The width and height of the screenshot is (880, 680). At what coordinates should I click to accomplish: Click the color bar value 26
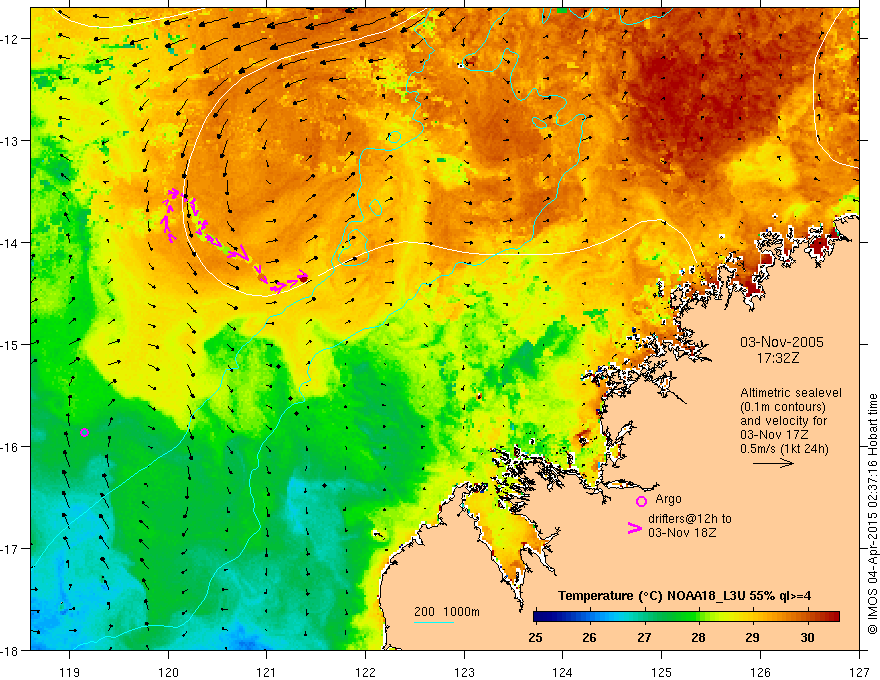589,637
